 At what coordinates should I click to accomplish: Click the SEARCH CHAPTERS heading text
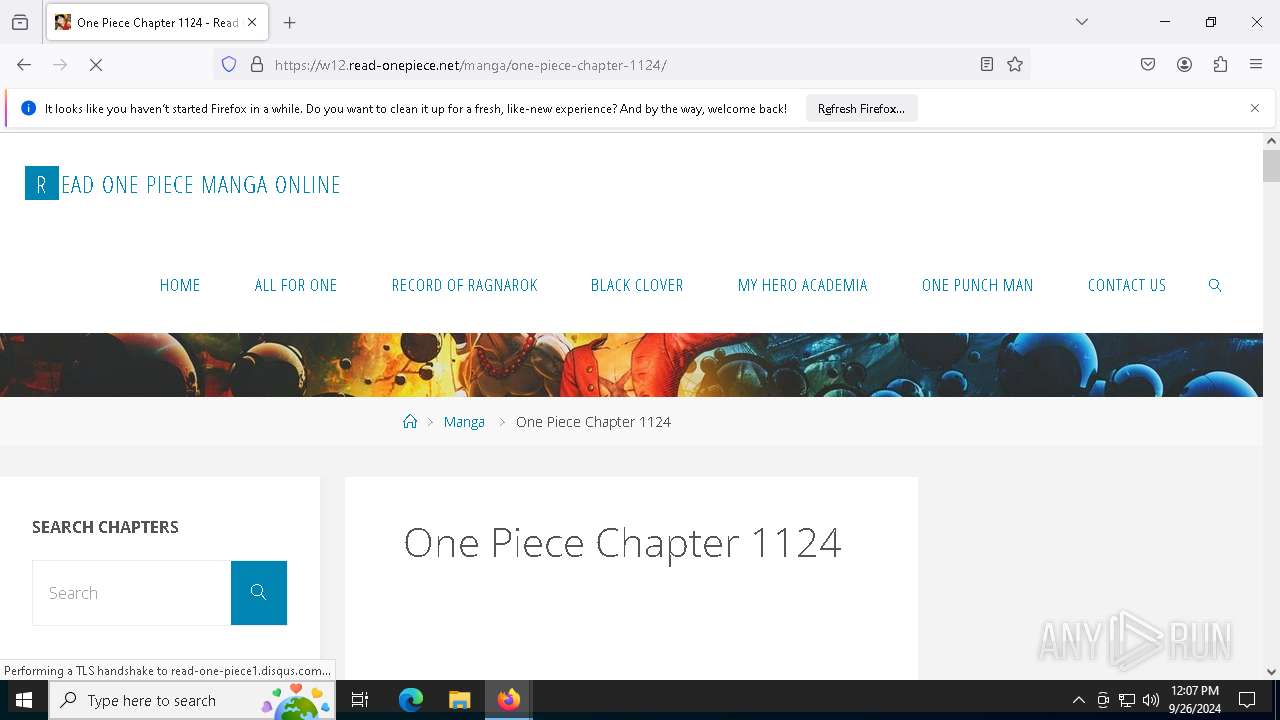105,527
